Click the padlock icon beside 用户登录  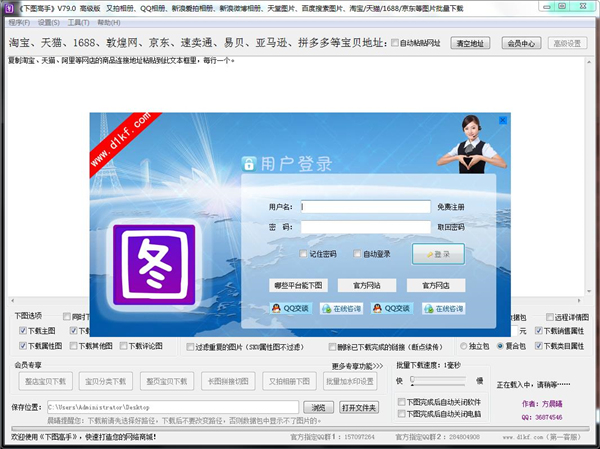(x=249, y=163)
